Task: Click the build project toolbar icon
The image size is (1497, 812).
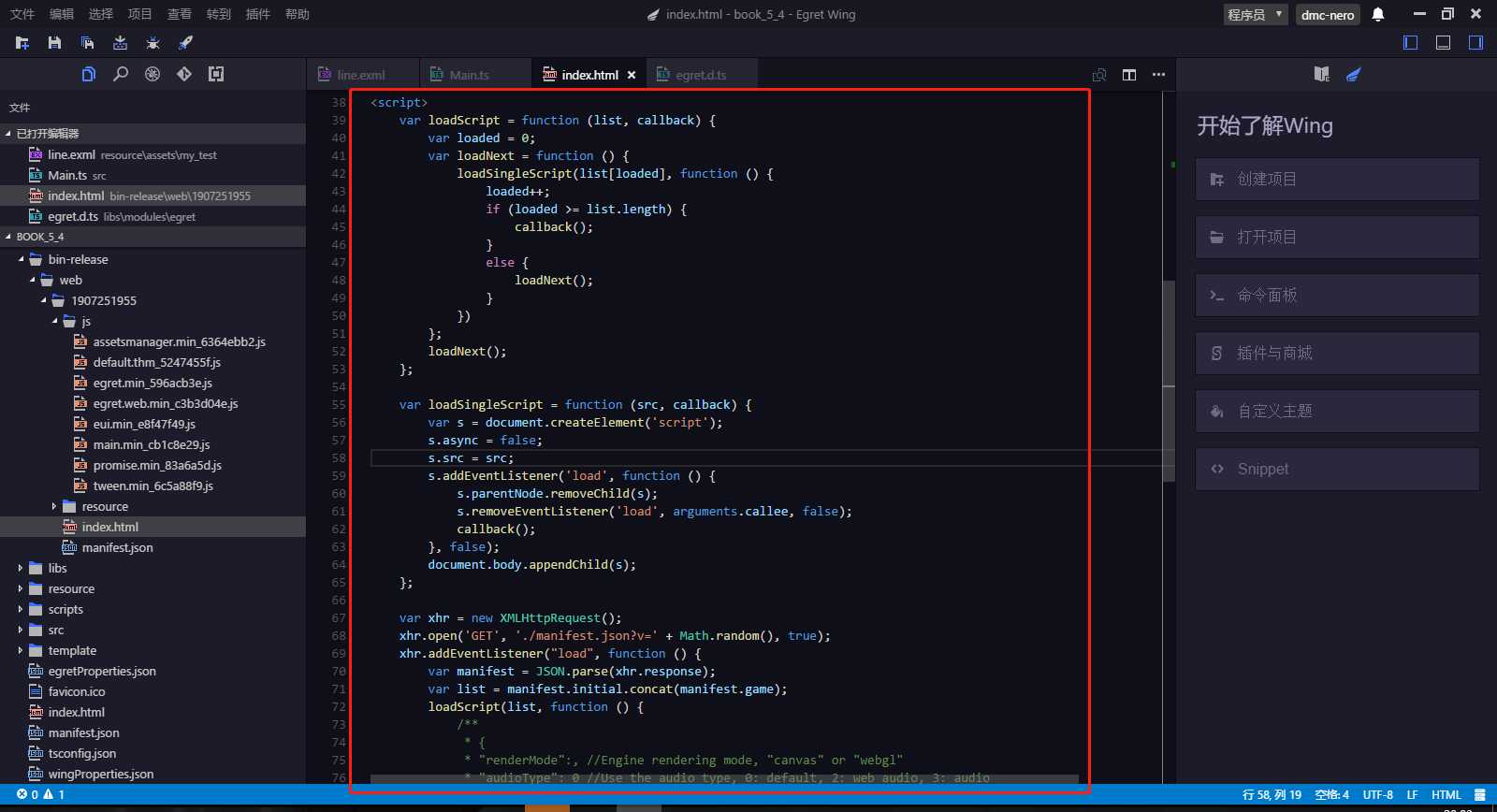Action: [121, 43]
